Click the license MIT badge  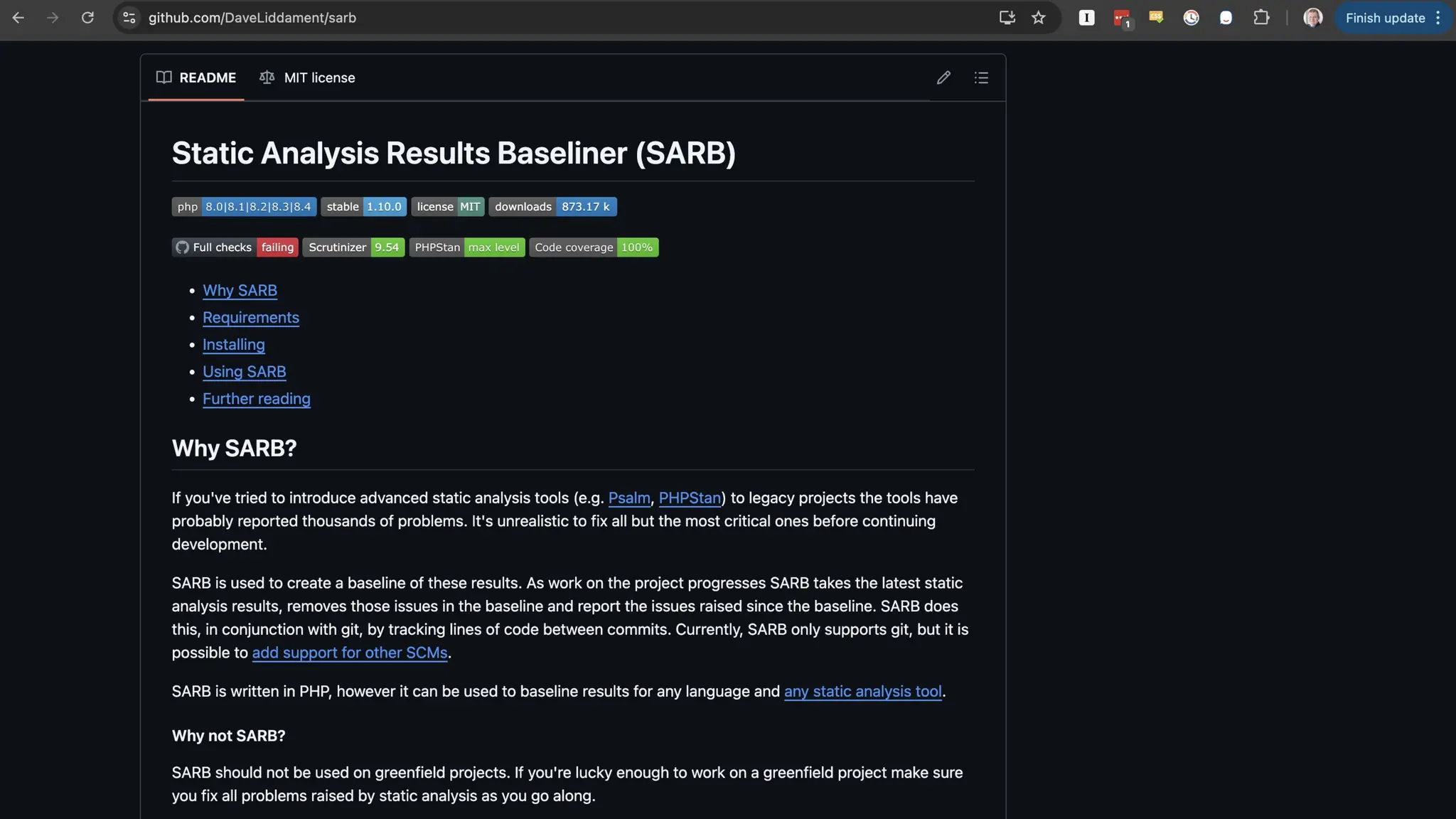(x=447, y=206)
